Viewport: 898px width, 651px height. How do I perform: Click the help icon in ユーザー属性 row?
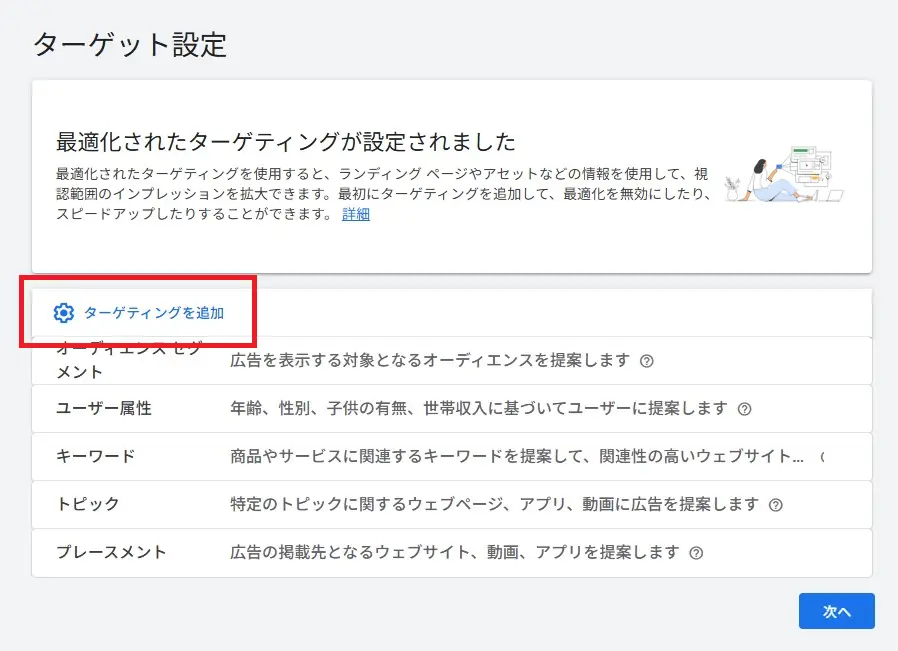744,409
